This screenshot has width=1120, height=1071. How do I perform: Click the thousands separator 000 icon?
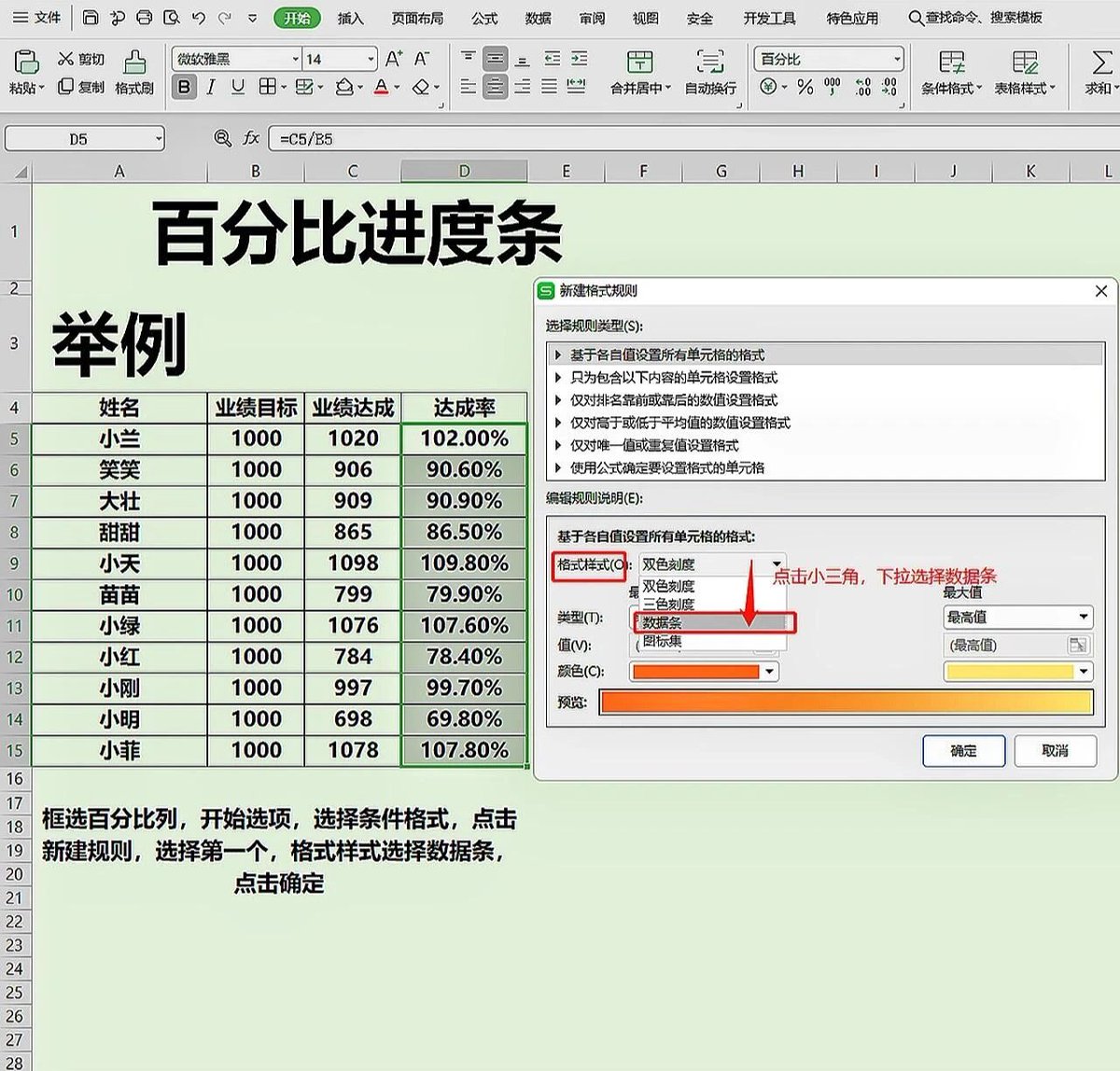tap(833, 87)
